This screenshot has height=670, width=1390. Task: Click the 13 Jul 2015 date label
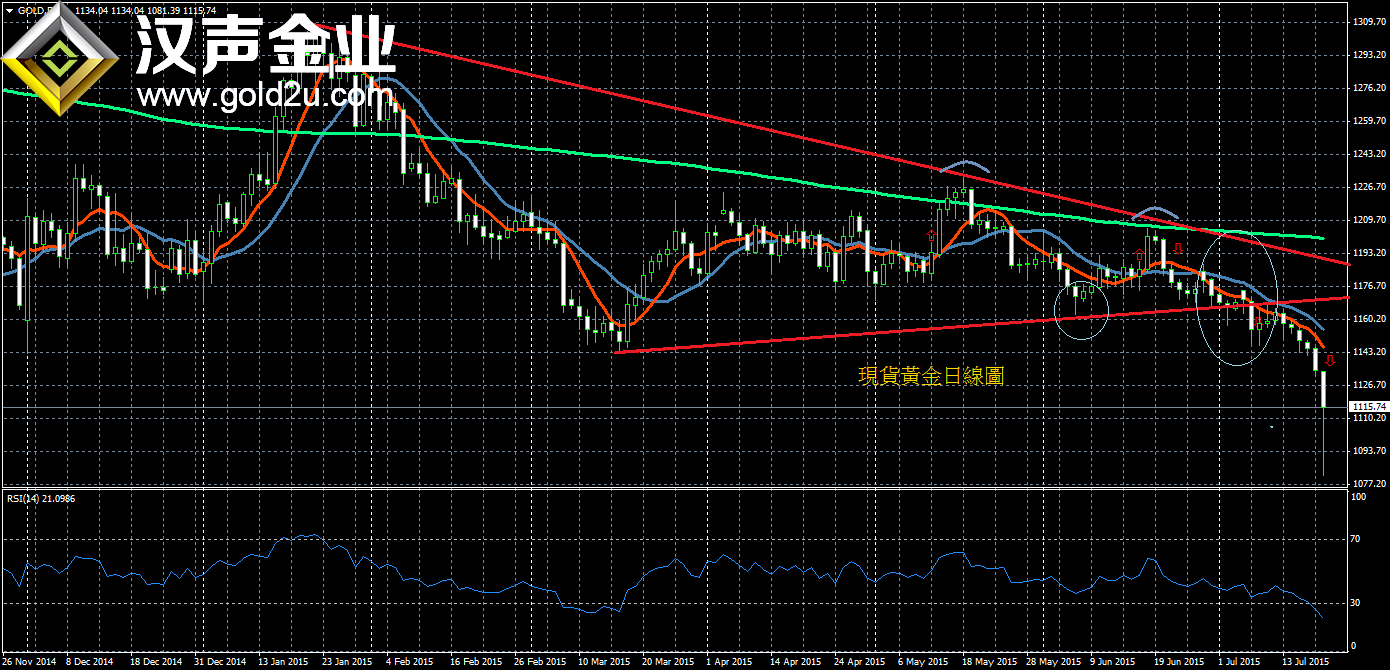pos(1306,661)
